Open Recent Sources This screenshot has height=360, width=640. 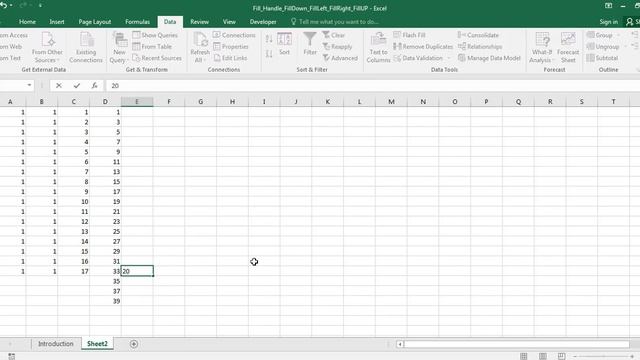pos(157,58)
